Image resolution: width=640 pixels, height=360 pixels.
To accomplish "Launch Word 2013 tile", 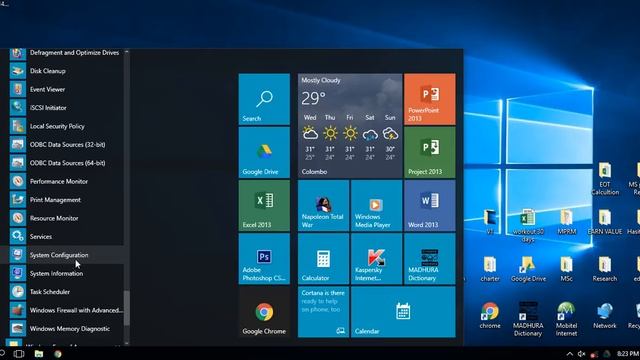I will point(429,205).
